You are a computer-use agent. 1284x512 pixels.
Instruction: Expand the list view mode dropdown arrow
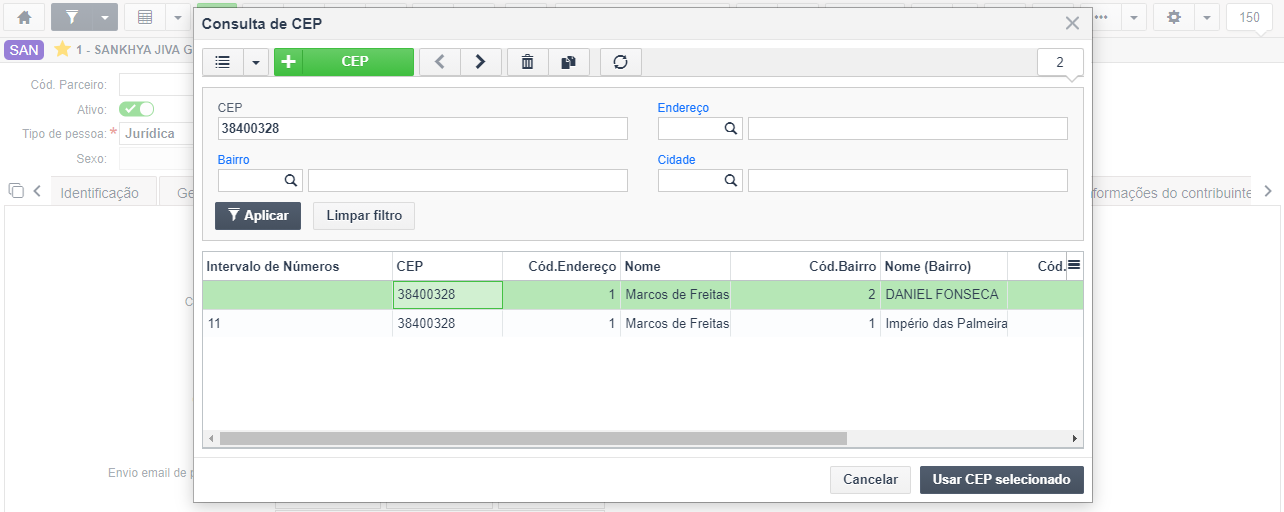click(x=255, y=62)
